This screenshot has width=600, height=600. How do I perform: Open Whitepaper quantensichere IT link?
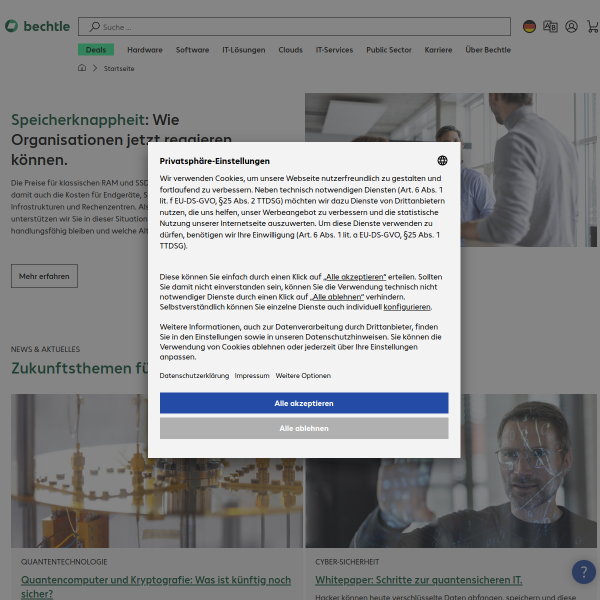(419, 580)
